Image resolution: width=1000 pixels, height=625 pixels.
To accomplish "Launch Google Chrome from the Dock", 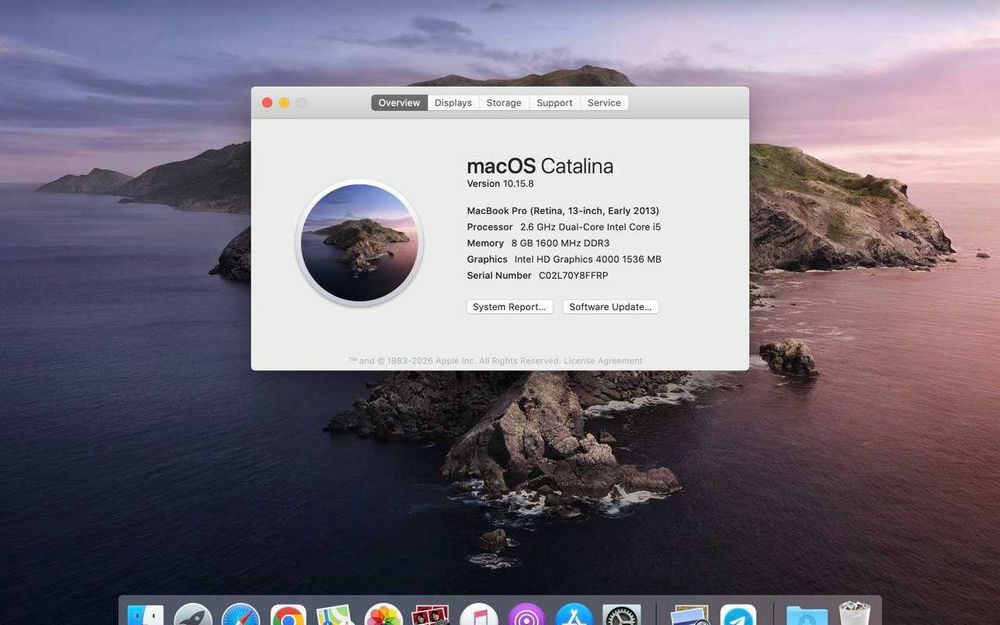I will coord(288,615).
